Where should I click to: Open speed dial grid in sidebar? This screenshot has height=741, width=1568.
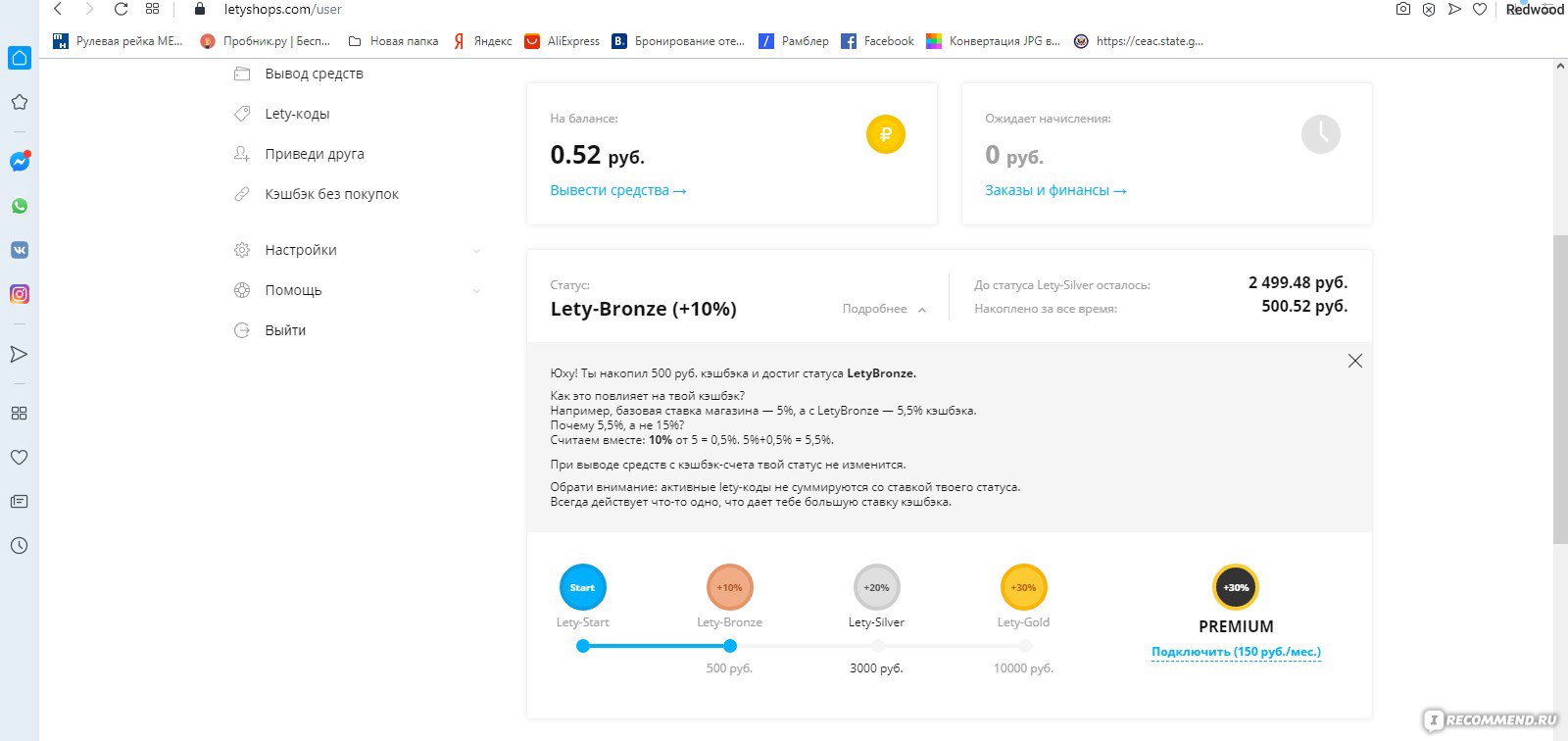(20, 414)
